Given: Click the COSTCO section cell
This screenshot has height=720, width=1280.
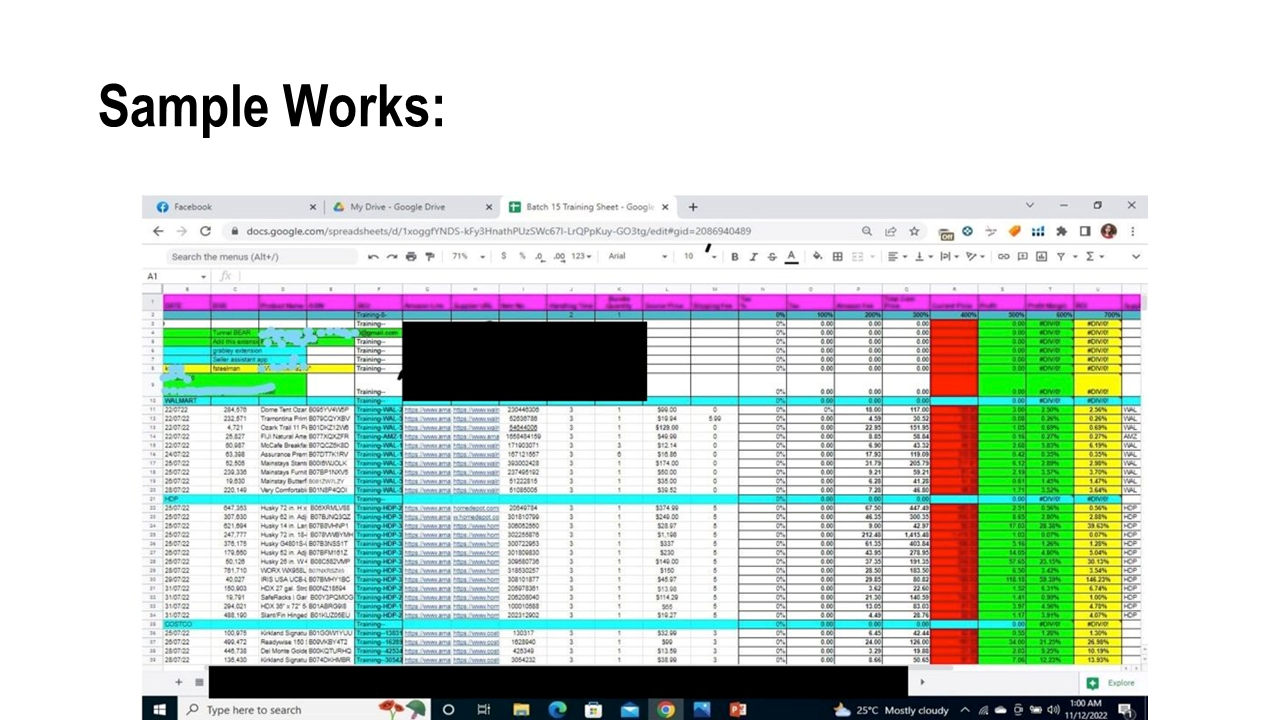Looking at the screenshot, I should (x=187, y=623).
